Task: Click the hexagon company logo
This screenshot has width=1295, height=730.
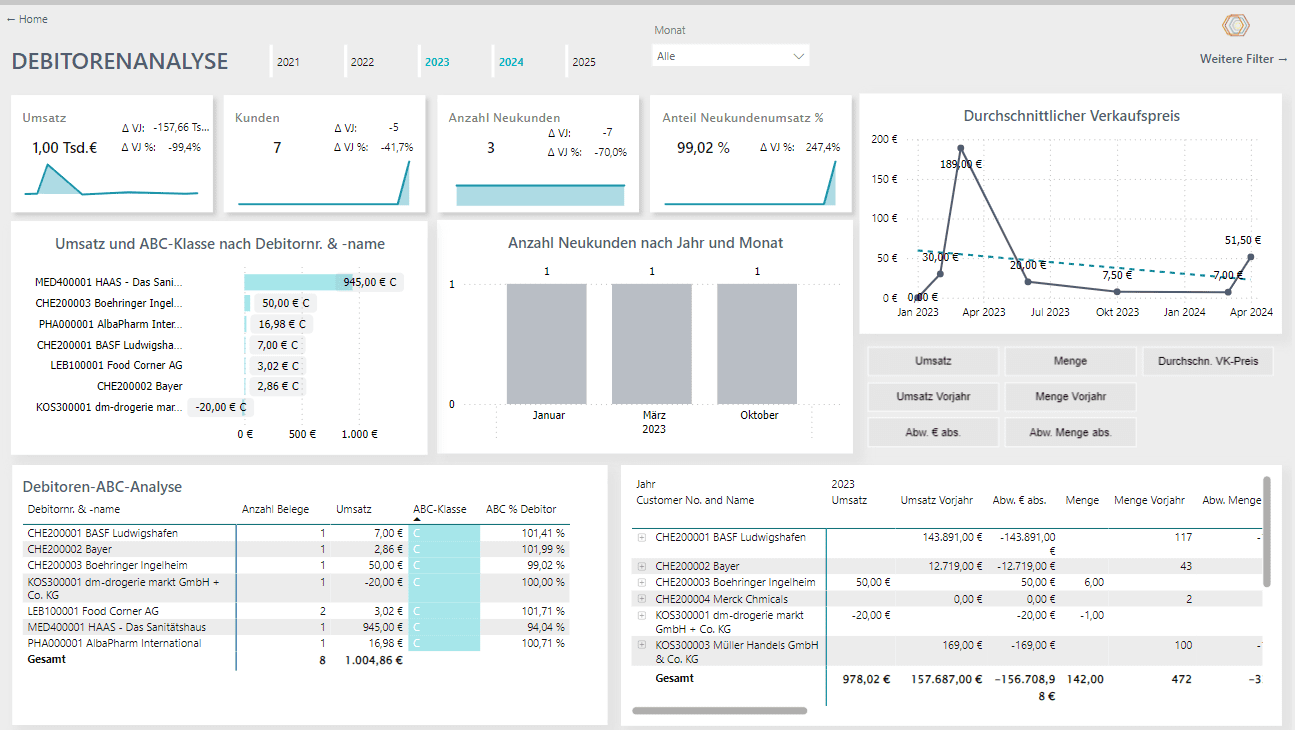Action: 1237,25
